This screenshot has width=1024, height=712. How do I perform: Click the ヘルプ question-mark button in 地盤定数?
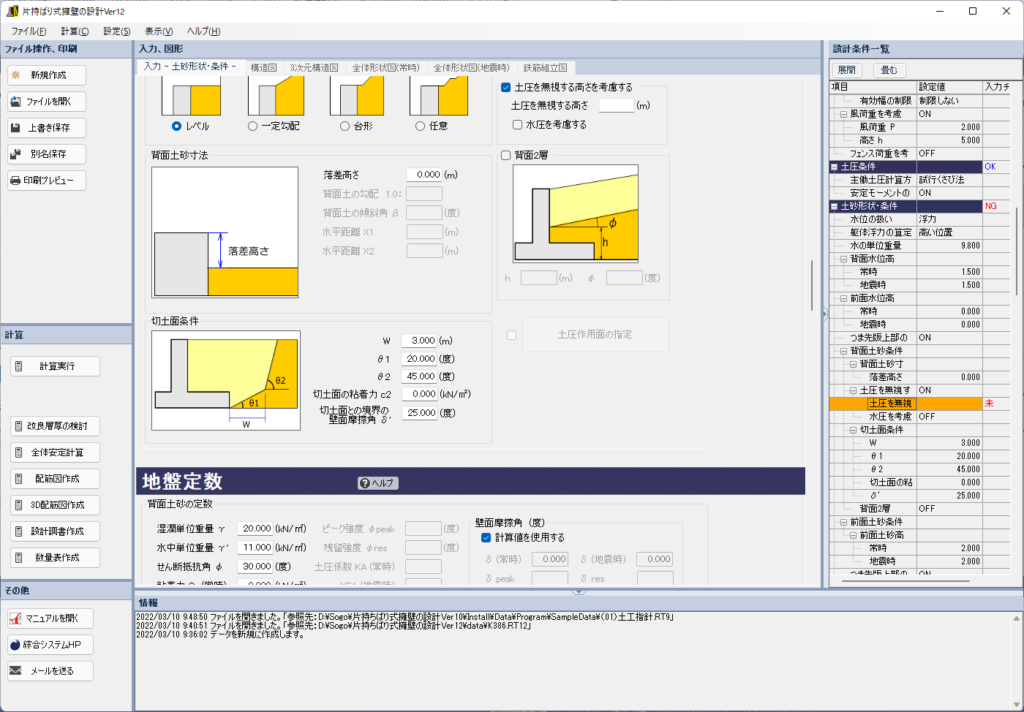[377, 483]
